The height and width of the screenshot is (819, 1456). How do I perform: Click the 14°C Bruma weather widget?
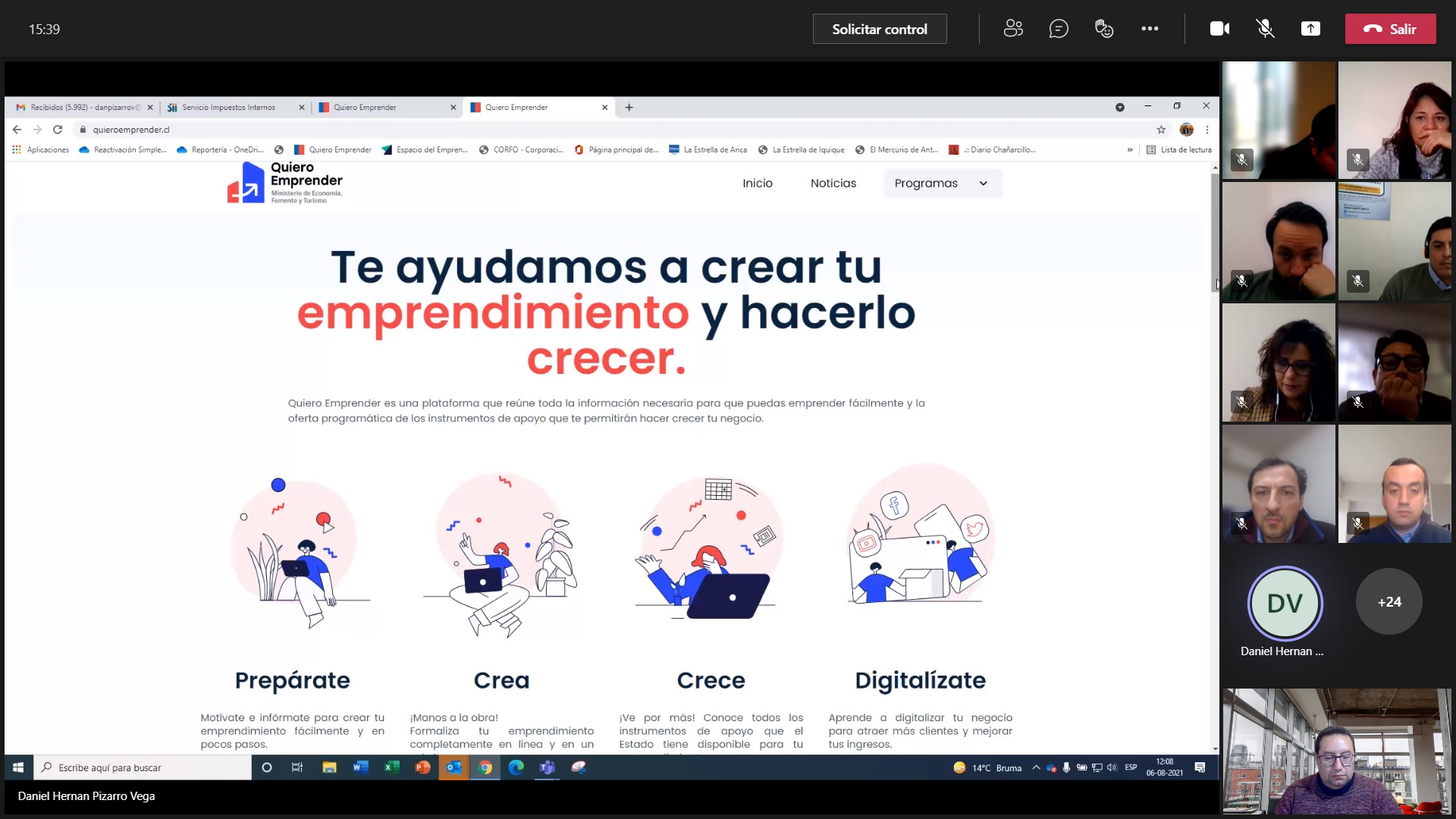coord(987,767)
